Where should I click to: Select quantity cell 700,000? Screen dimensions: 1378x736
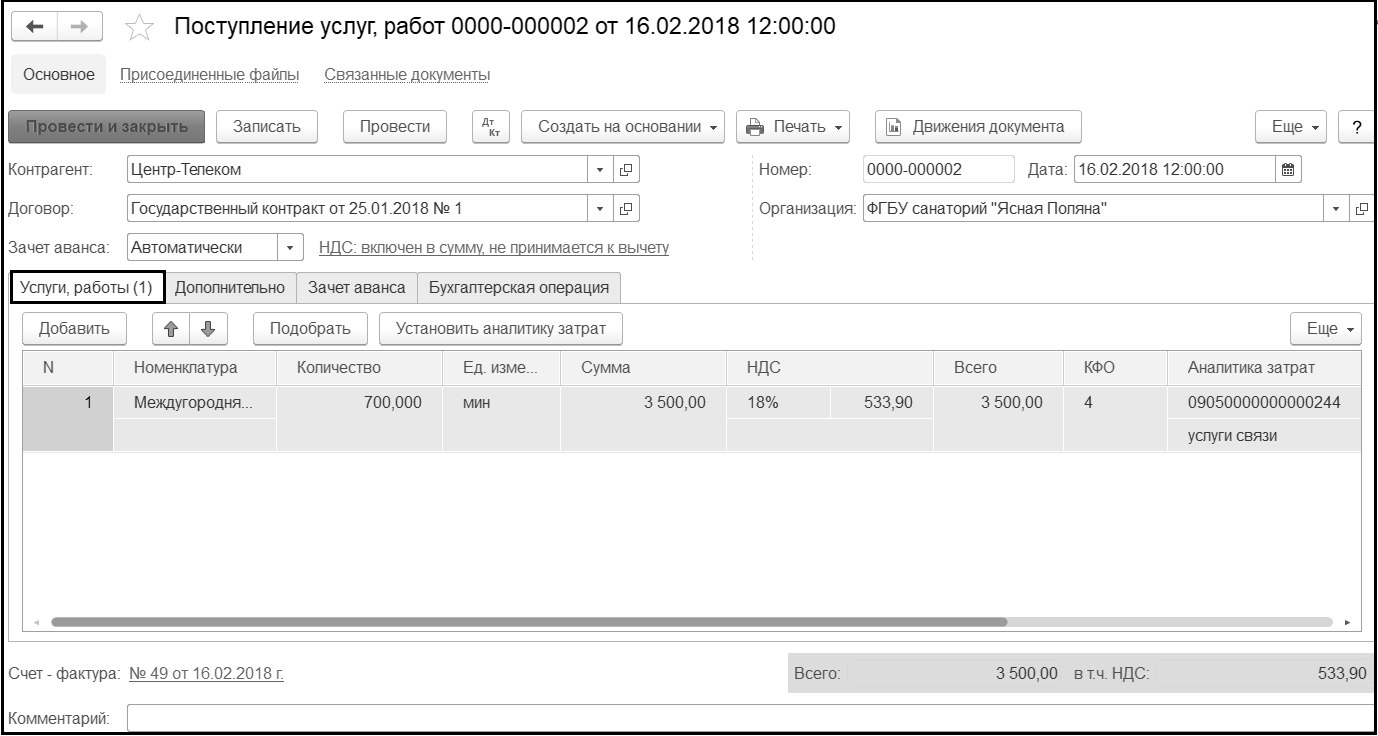359,403
